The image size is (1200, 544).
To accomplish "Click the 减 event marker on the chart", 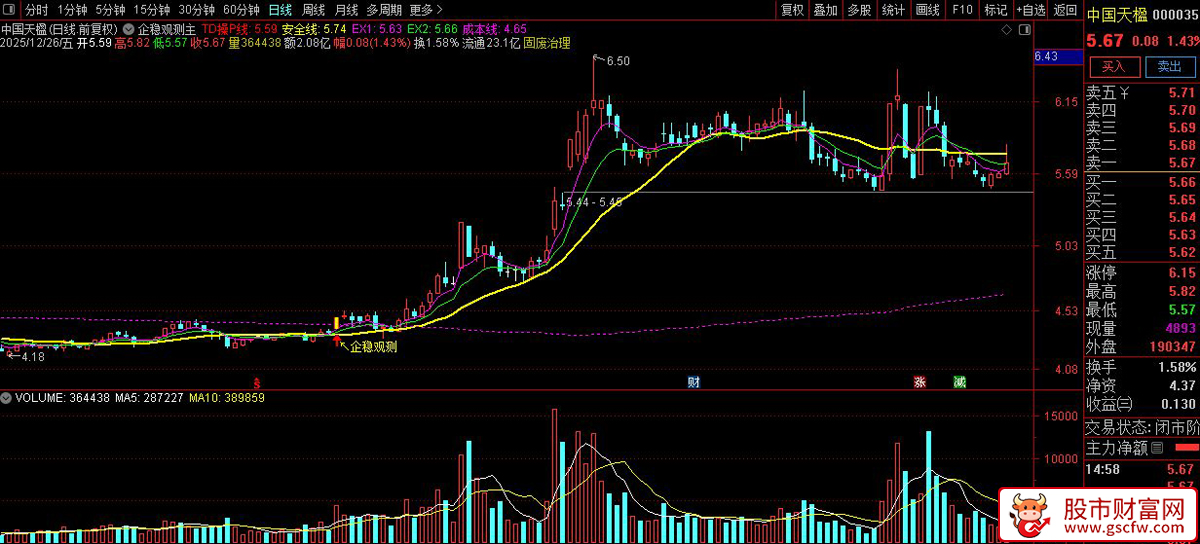I will (959, 383).
